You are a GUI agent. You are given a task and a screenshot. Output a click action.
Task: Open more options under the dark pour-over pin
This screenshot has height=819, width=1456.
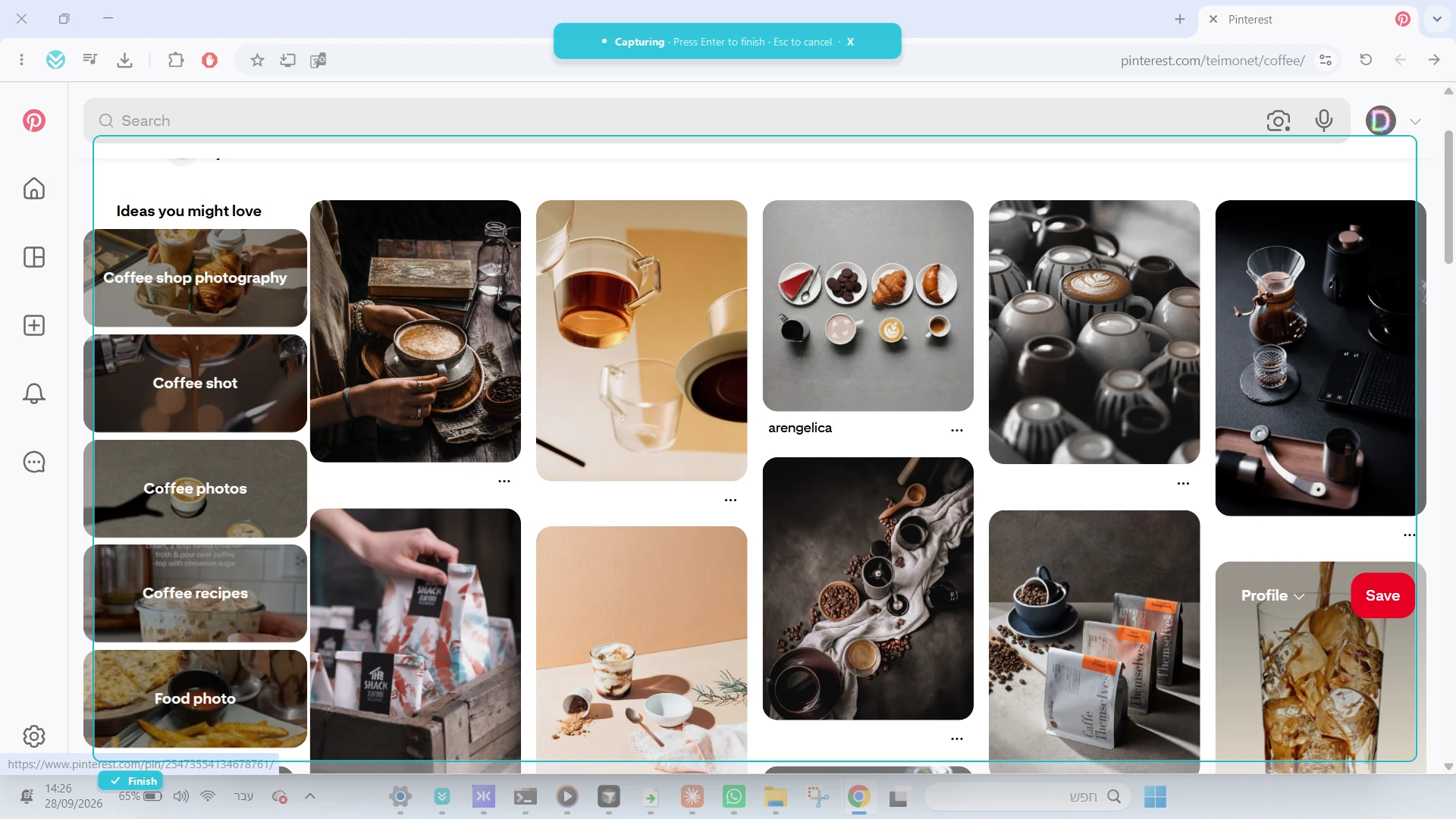tap(1409, 535)
